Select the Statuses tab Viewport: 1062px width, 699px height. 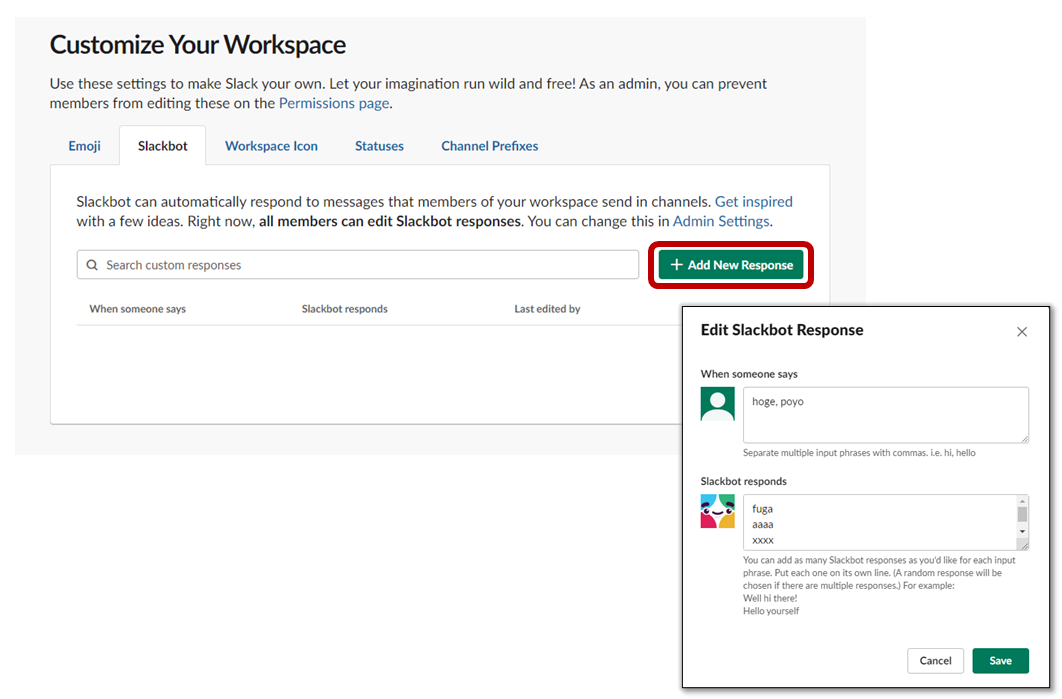tap(379, 145)
